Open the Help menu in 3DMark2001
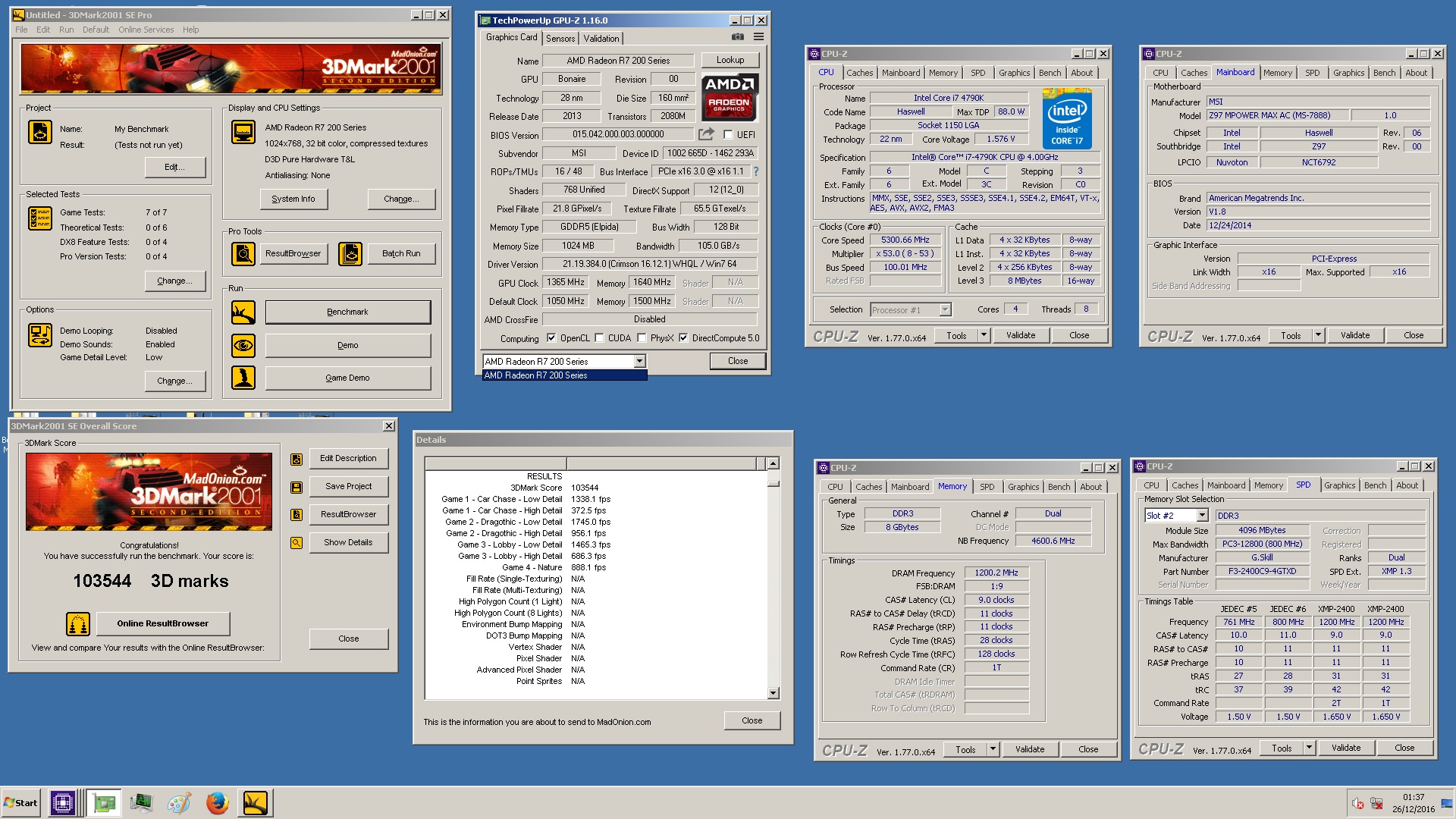This screenshot has height=819, width=1456. pyautogui.click(x=190, y=30)
